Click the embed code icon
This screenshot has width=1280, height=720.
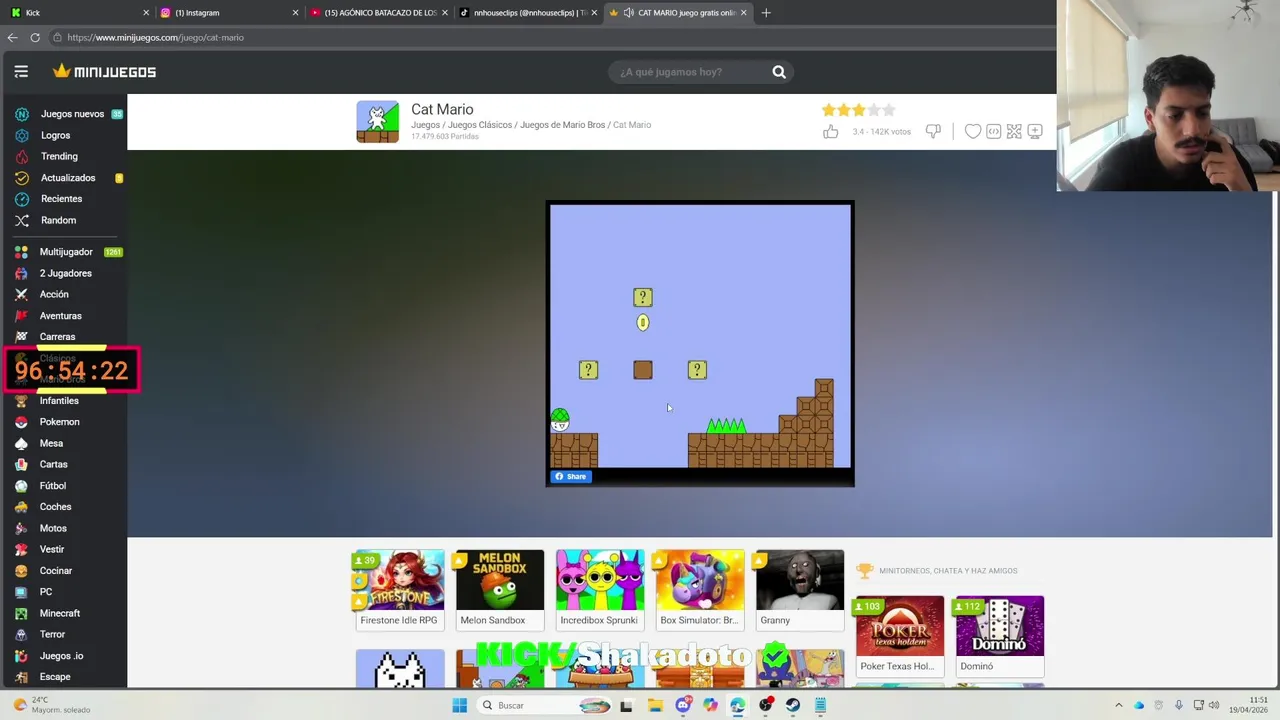pyautogui.click(x=993, y=131)
